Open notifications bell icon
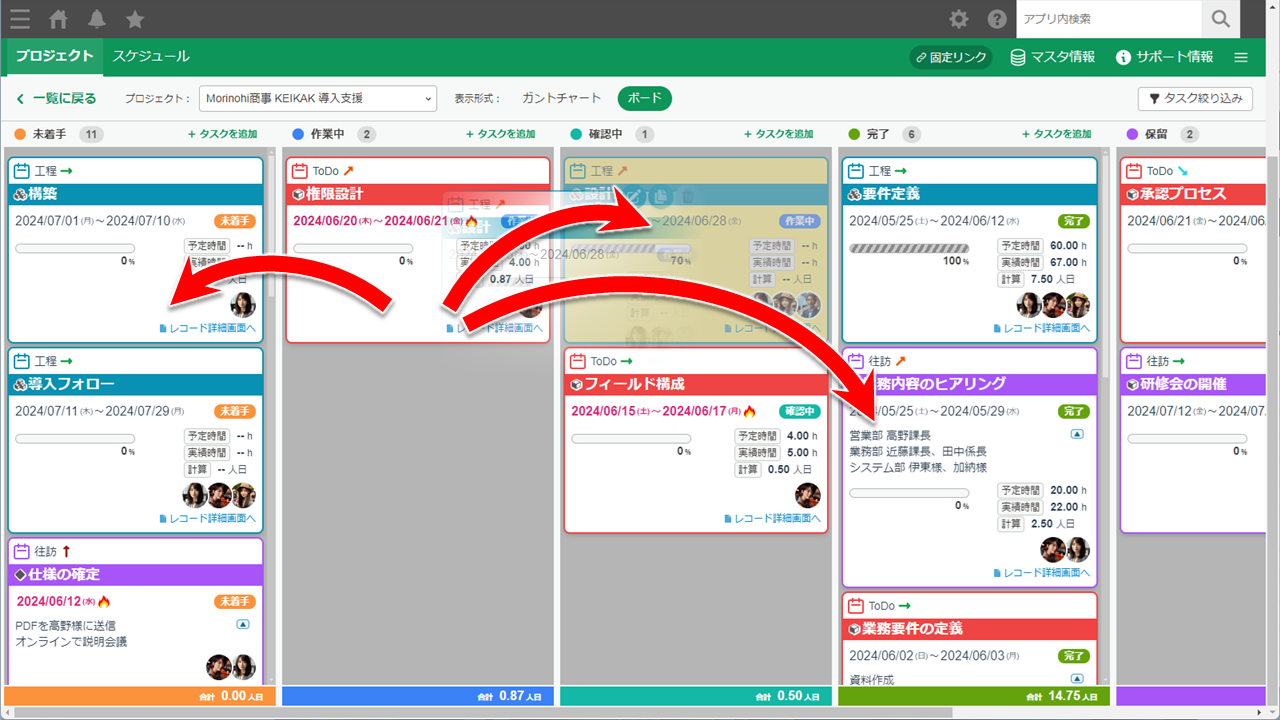This screenshot has width=1280, height=720. click(x=97, y=19)
